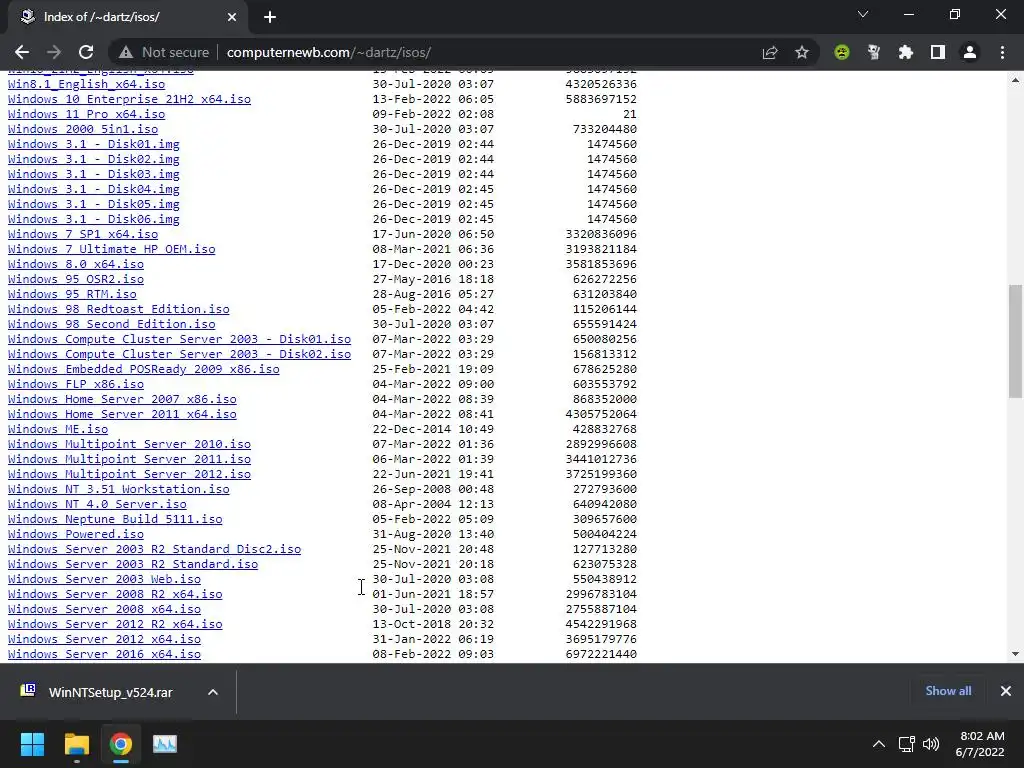
Task: Click the volume speaker icon
Action: 931,744
